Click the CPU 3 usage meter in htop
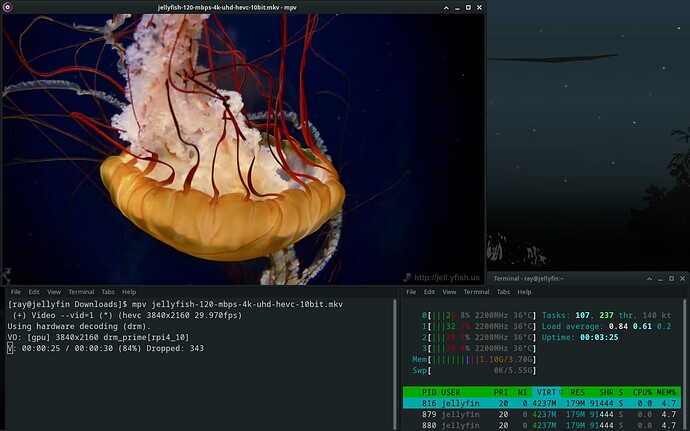This screenshot has width=690, height=431. 479,348
